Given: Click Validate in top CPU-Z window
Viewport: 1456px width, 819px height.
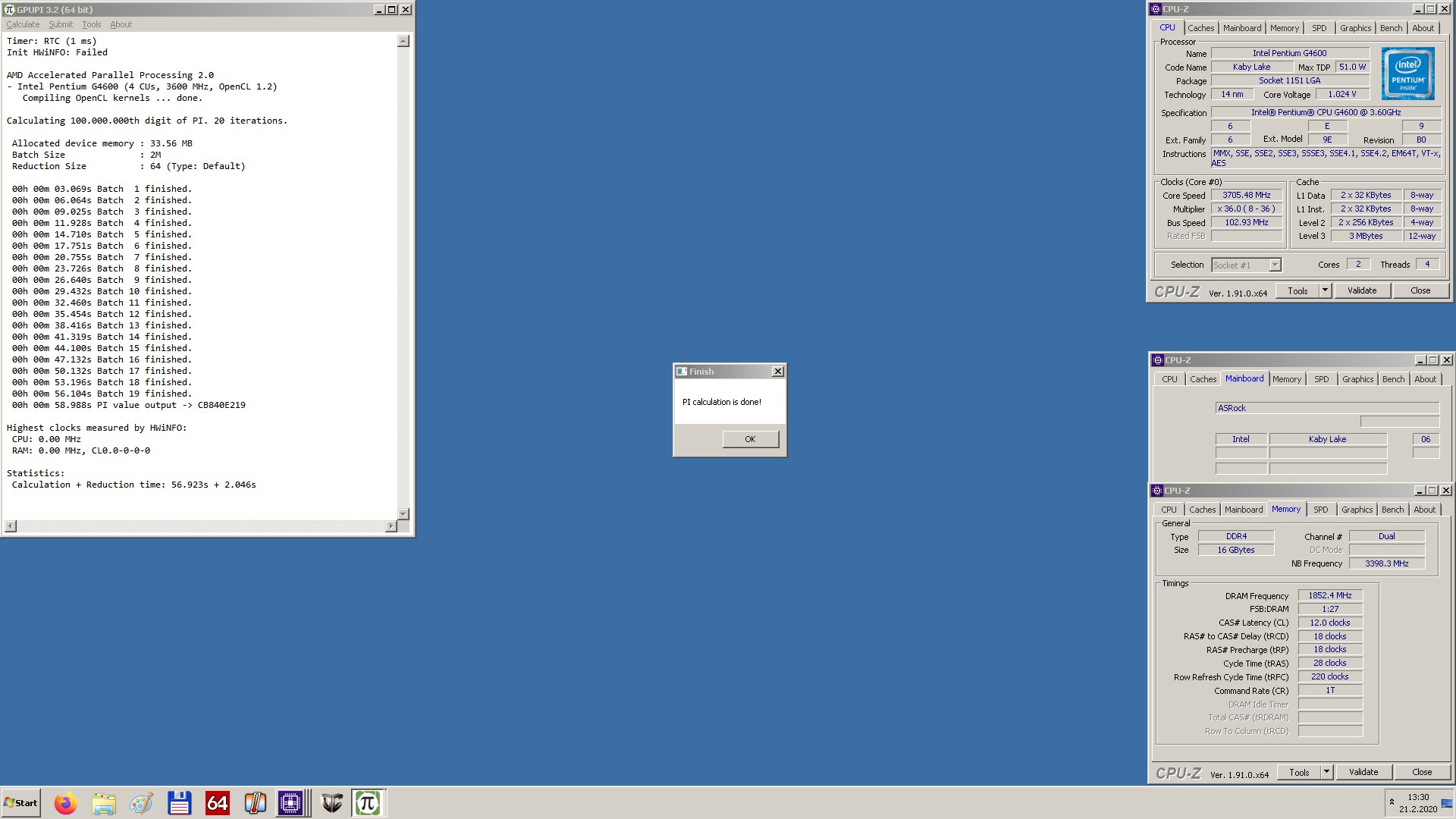Looking at the screenshot, I should pos(1362,290).
